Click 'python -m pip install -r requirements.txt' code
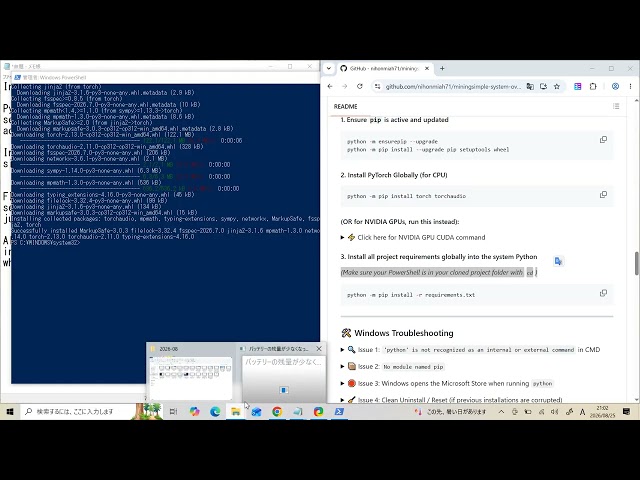640x480 pixels. coord(411,295)
